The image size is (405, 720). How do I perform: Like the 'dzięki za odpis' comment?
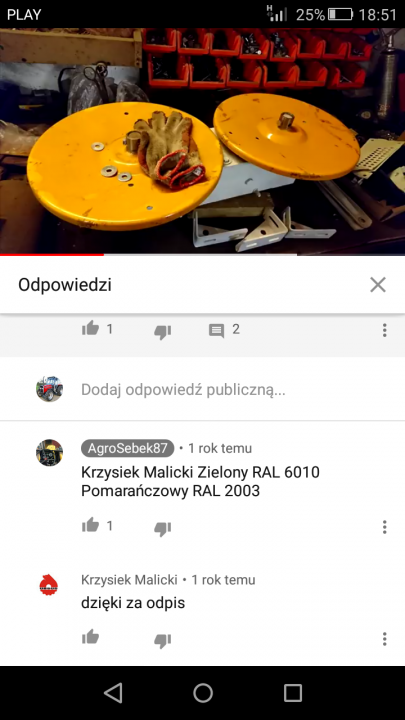coord(90,637)
